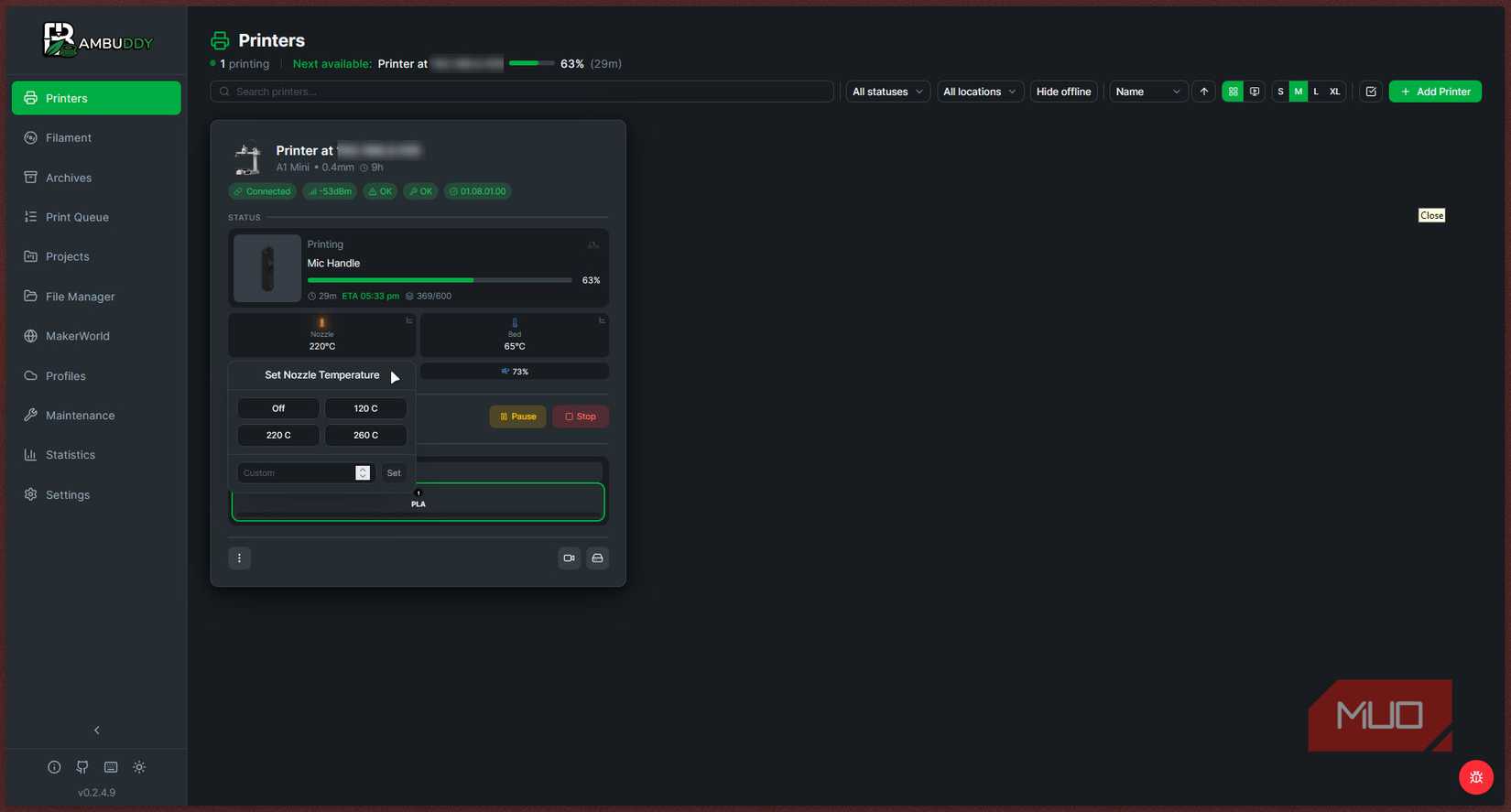Click the wrench maintenance OK badge
Image resolution: width=1511 pixels, height=812 pixels.
click(x=420, y=191)
